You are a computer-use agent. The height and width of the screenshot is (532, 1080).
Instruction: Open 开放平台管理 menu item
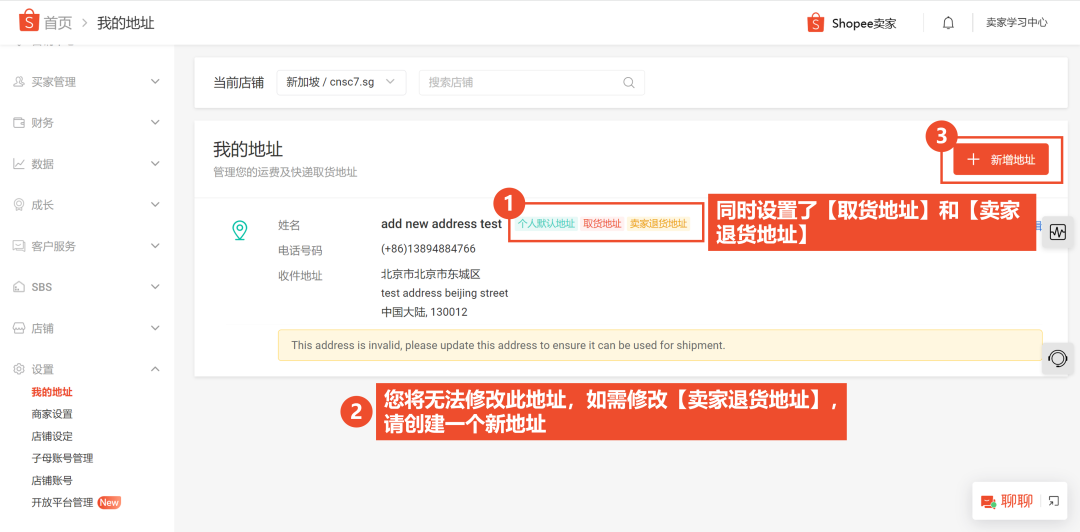(x=62, y=502)
